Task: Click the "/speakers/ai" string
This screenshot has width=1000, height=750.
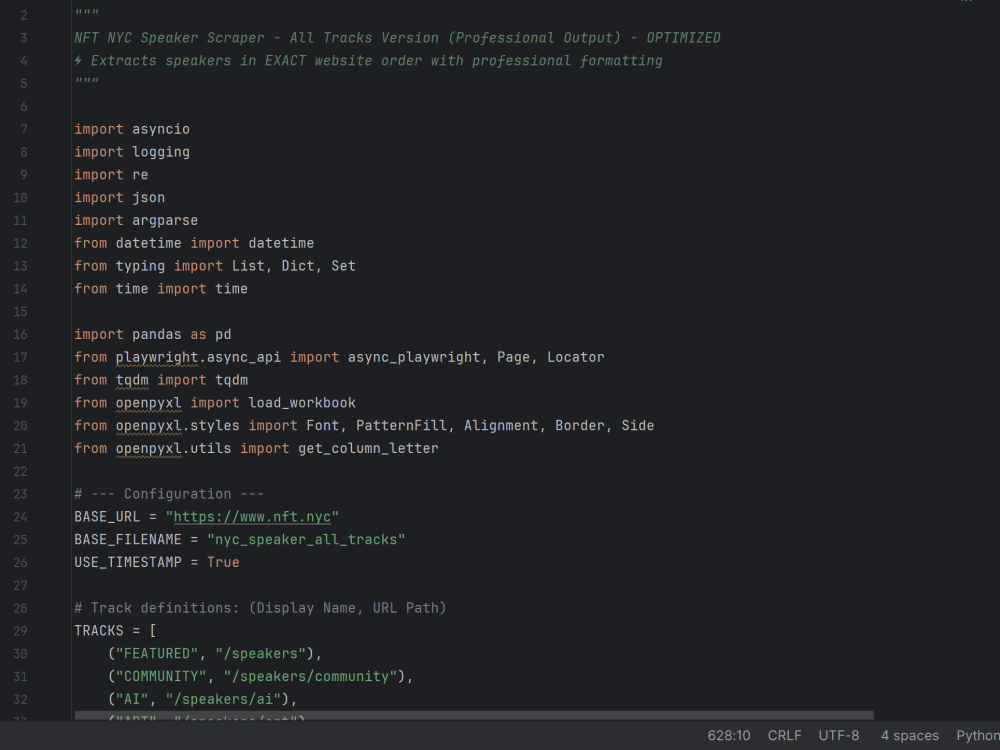Action: point(223,699)
